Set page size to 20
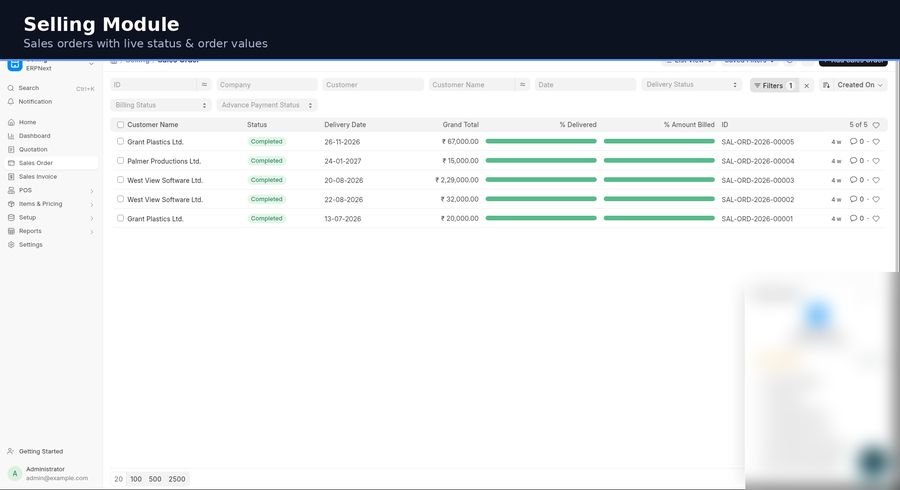Viewport: 900px width, 490px height. (x=118, y=479)
